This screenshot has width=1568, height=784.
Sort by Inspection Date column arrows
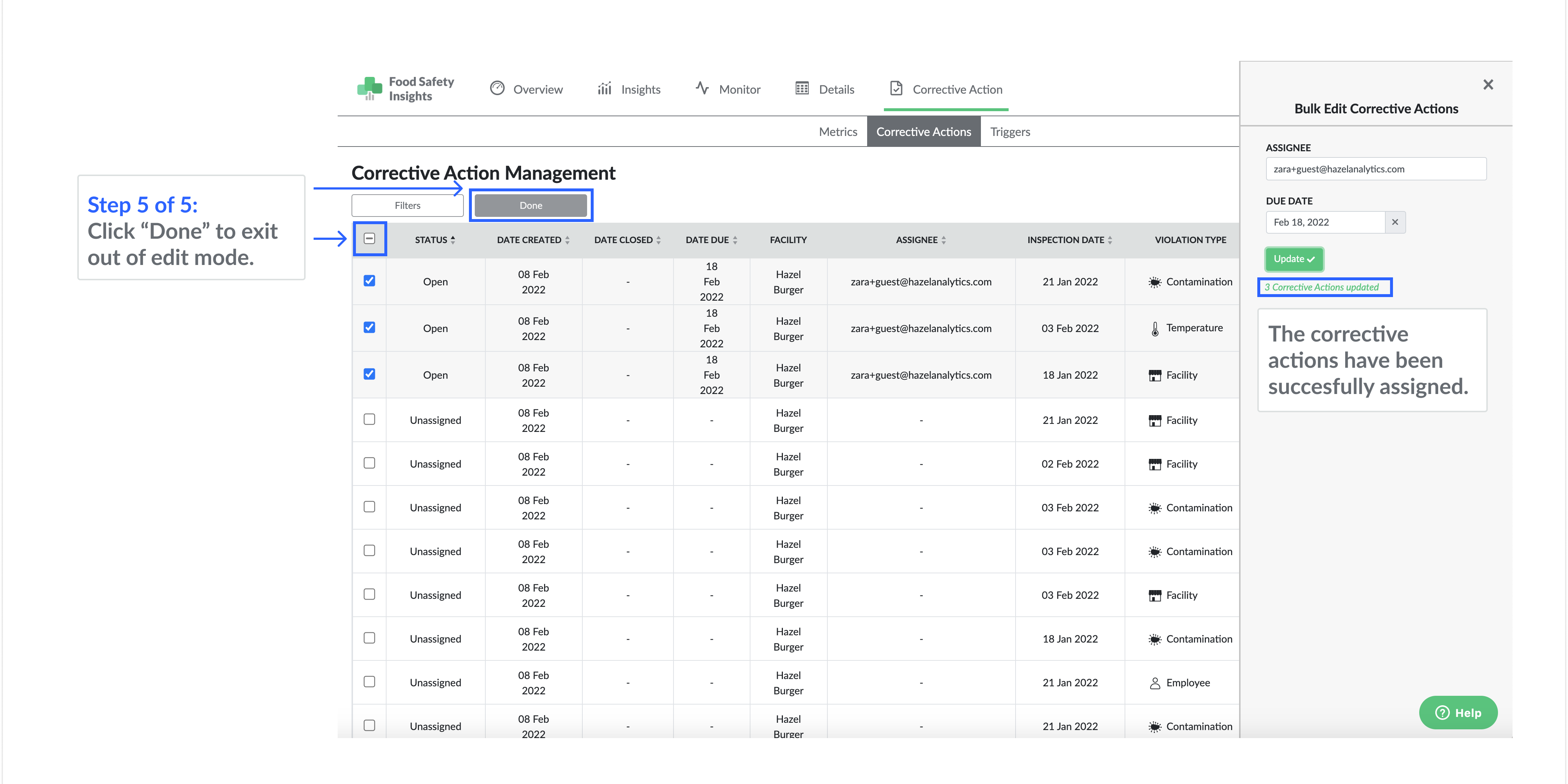pyautogui.click(x=1110, y=239)
